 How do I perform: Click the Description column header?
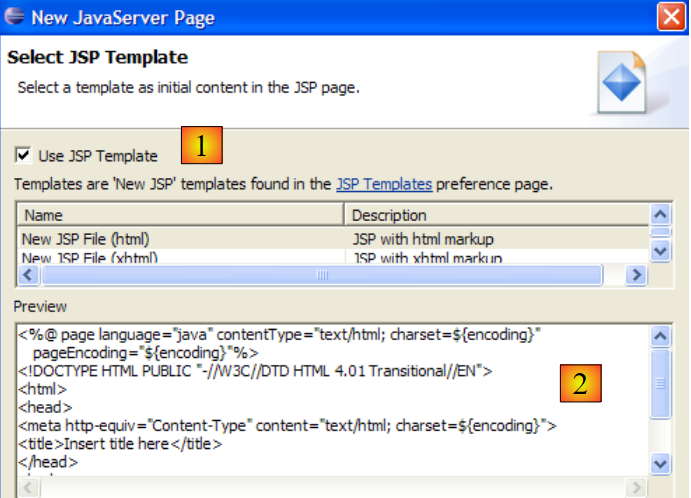(495, 215)
